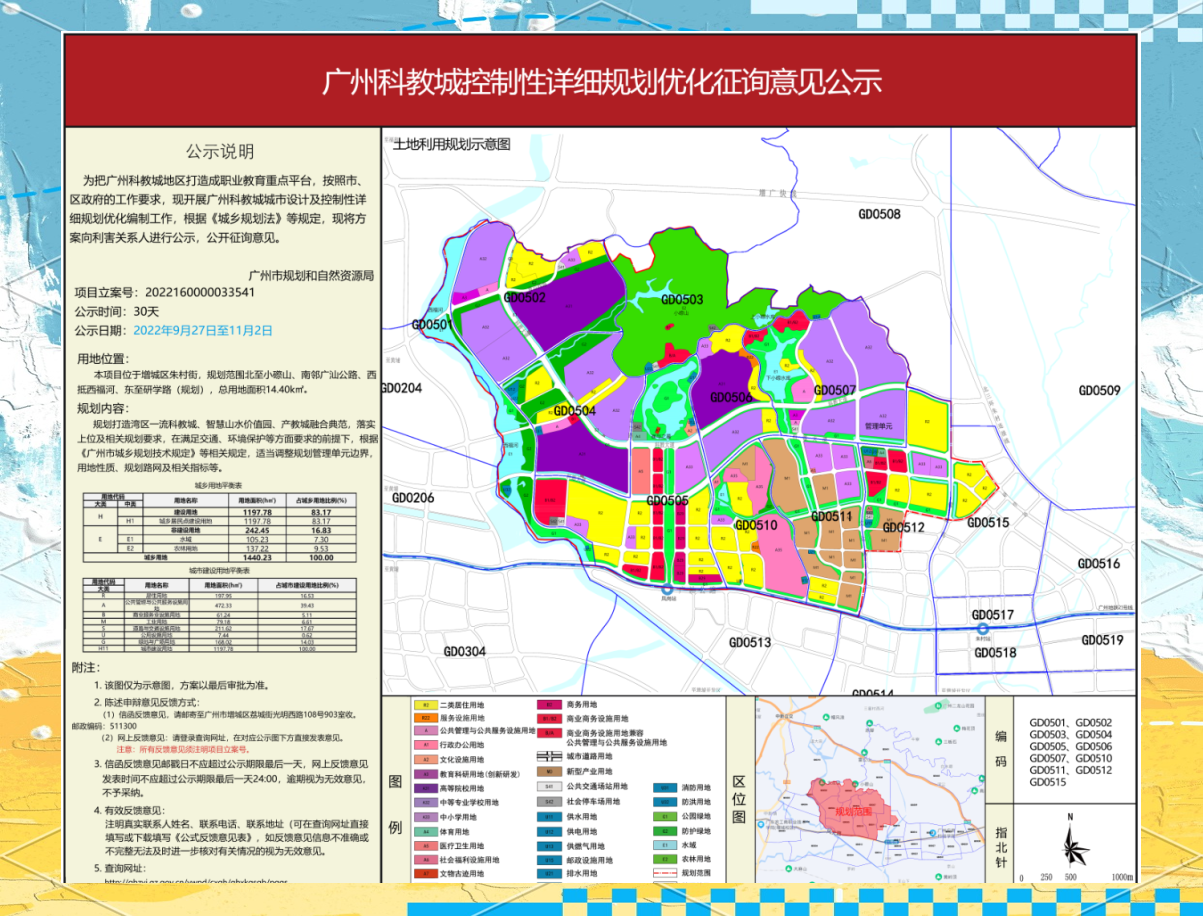Click the 邮政设施用地 legend label
The height and width of the screenshot is (916, 1203).
click(590, 860)
